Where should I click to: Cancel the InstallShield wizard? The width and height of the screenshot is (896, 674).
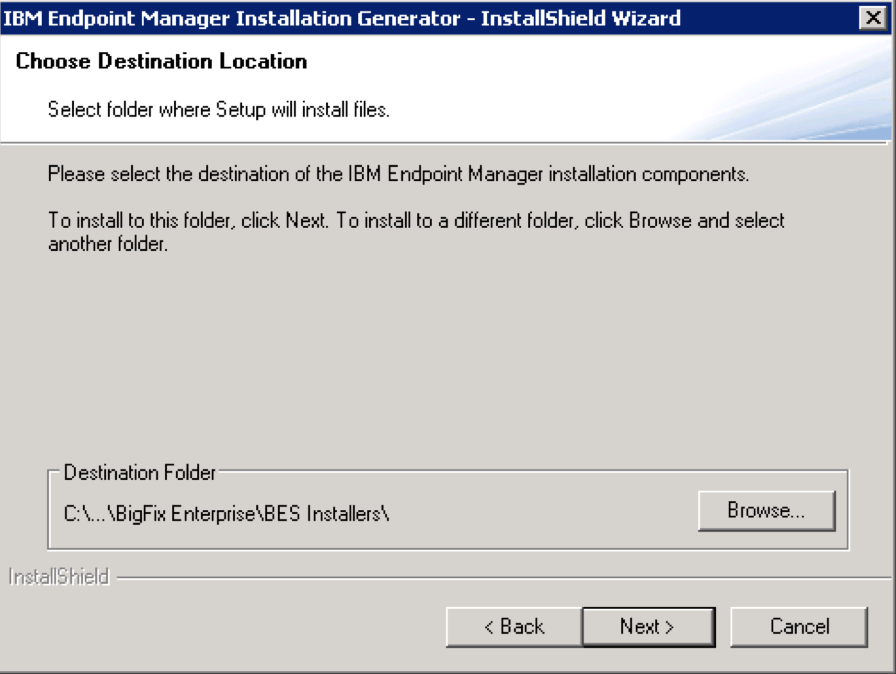[799, 627]
